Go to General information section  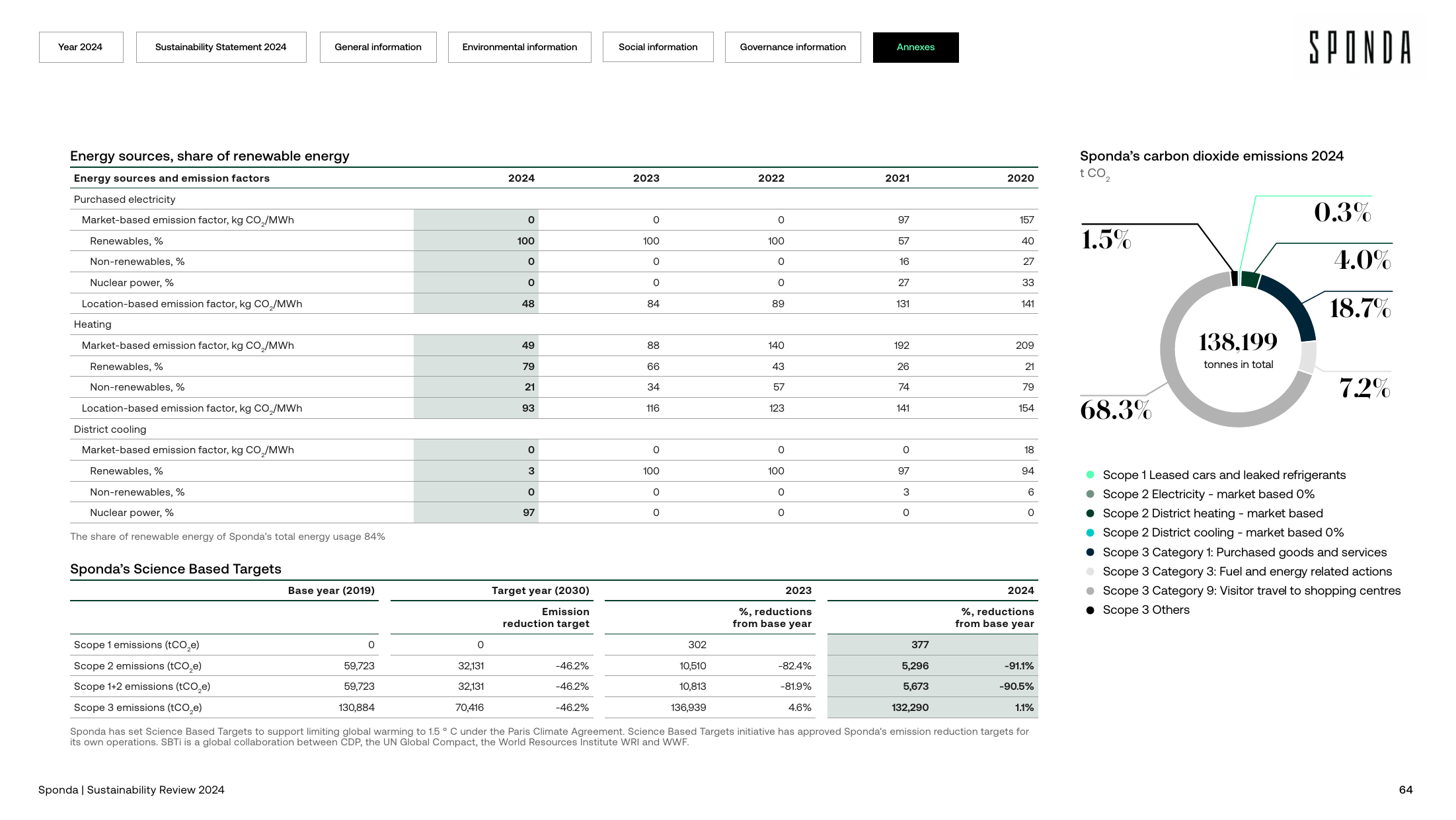tap(378, 47)
